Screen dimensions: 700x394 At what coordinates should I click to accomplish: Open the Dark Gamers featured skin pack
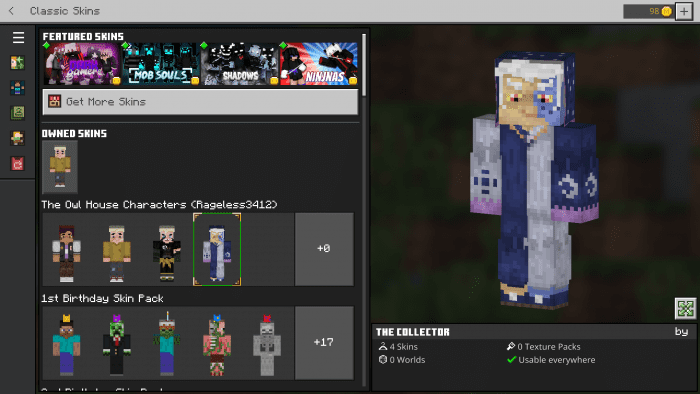coord(83,64)
